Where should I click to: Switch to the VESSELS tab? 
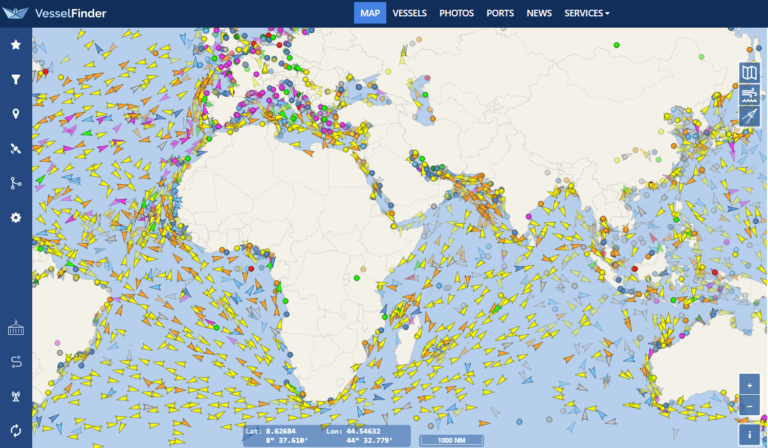point(410,13)
